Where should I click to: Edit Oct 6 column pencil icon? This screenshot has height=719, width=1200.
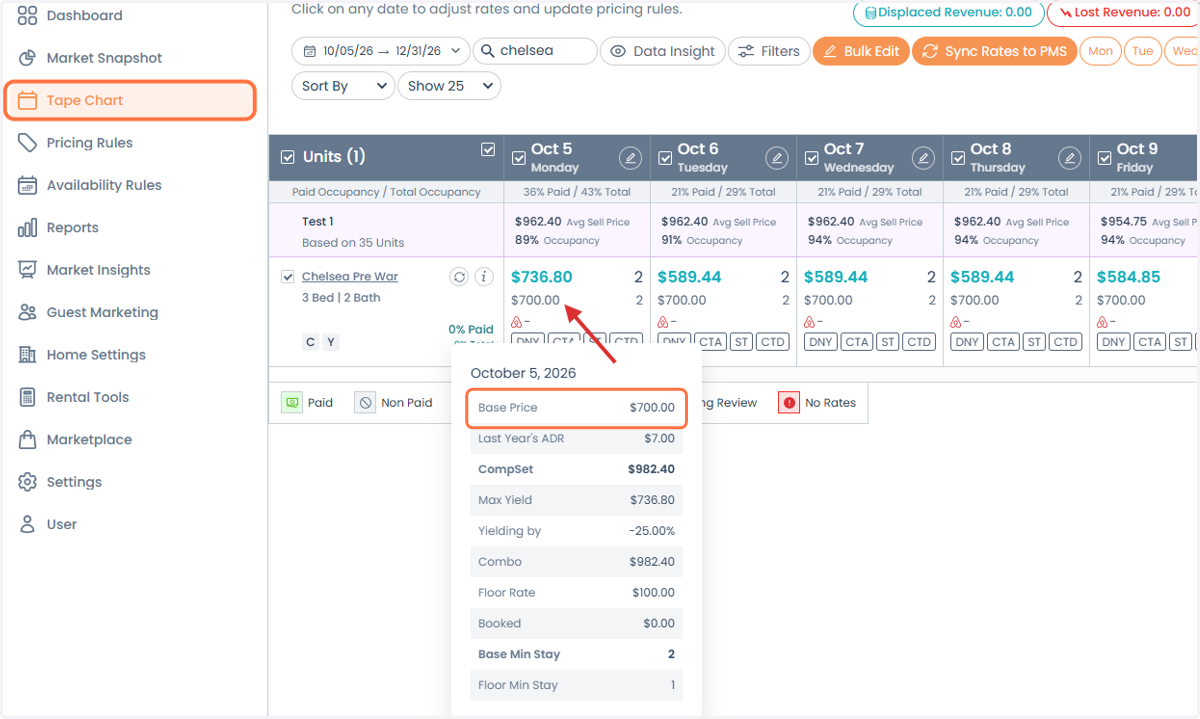[777, 158]
